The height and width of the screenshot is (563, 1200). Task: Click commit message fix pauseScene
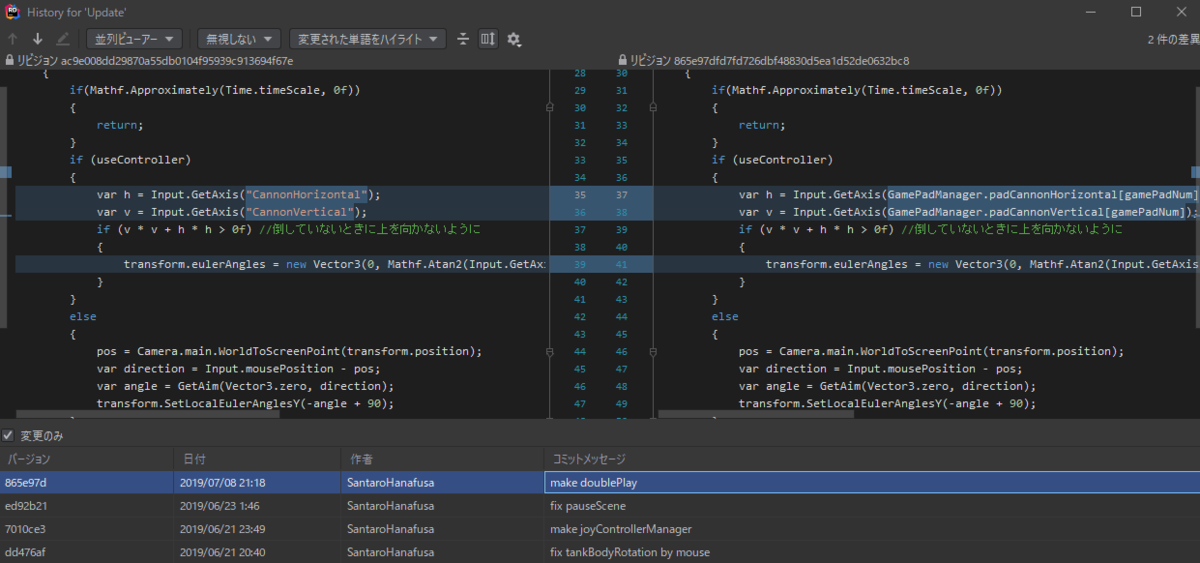point(588,506)
